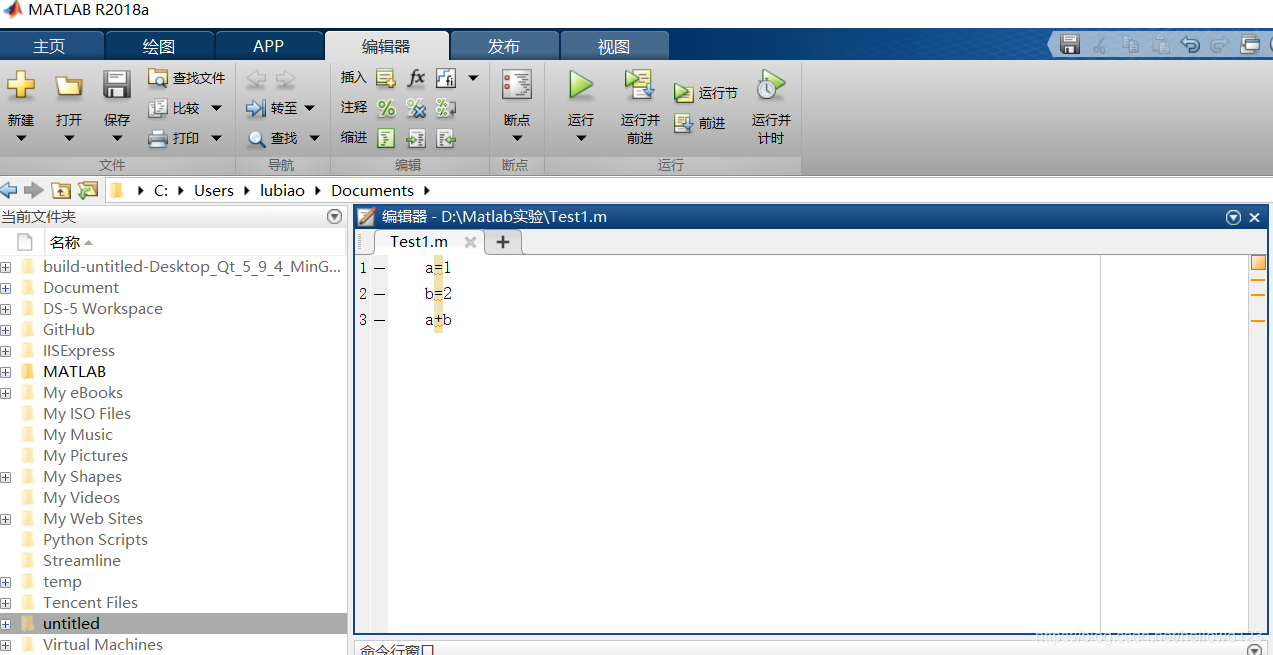This screenshot has width=1273, height=655.
Task: Switch to the View (视图) tab
Action: pos(614,46)
